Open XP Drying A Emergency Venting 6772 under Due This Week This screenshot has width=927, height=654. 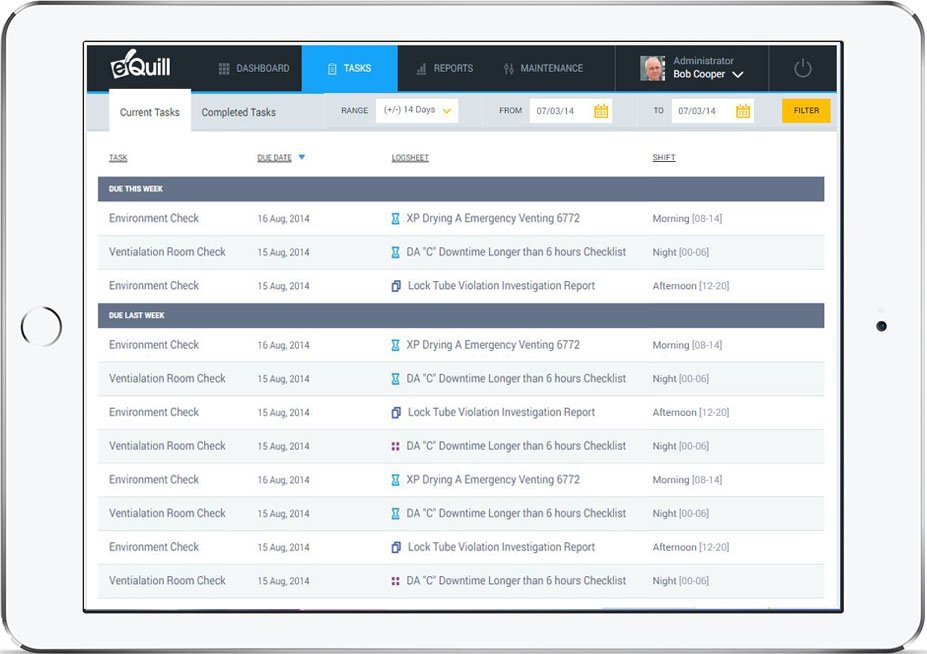(492, 218)
